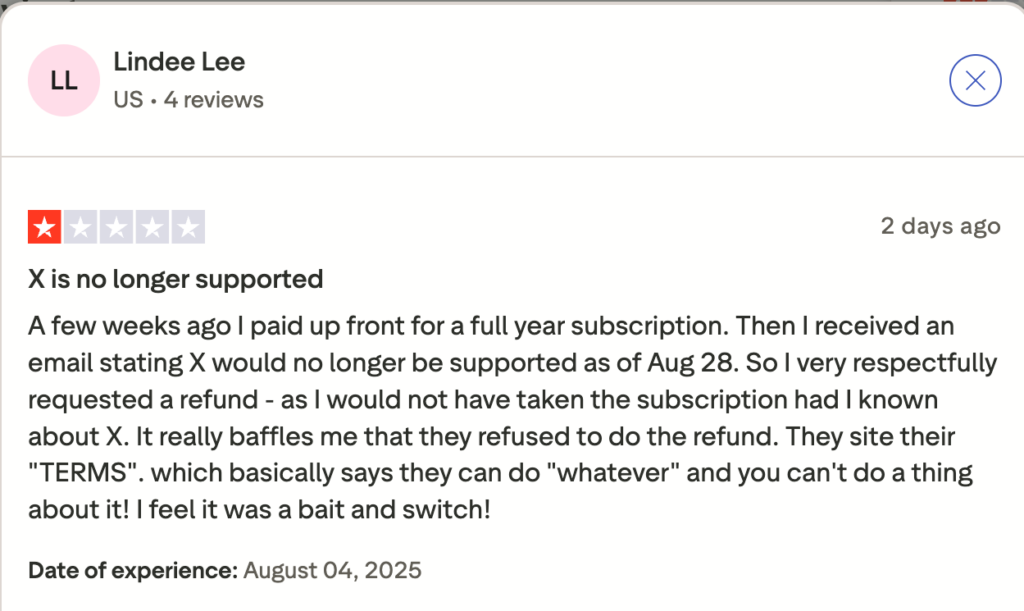Click the "August 04, 2025" date
1024x611 pixels.
coord(333,571)
